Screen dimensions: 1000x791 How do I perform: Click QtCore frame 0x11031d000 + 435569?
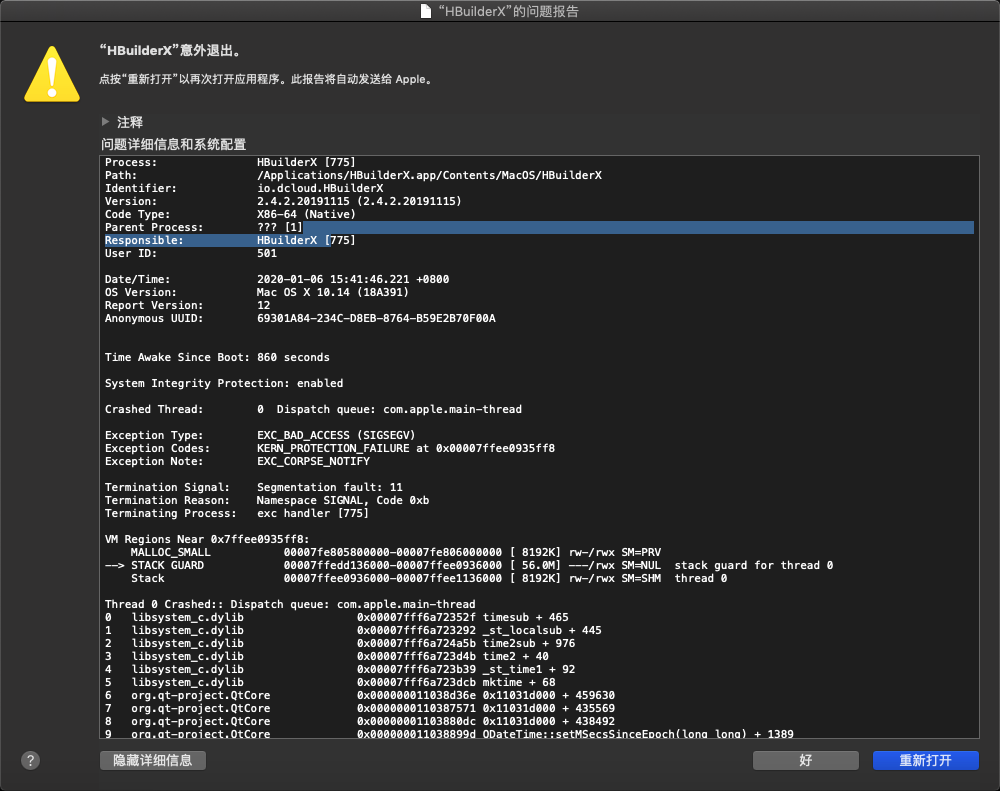pos(549,709)
